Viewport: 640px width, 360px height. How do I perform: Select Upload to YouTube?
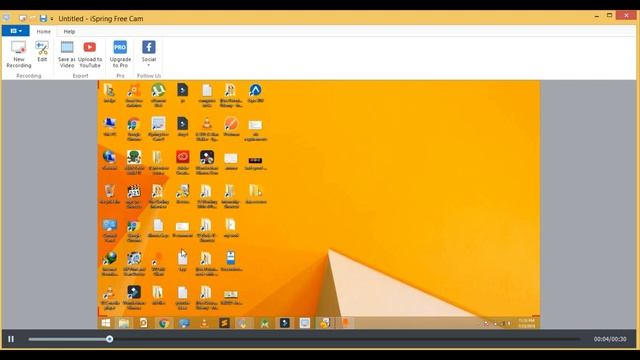[x=90, y=55]
